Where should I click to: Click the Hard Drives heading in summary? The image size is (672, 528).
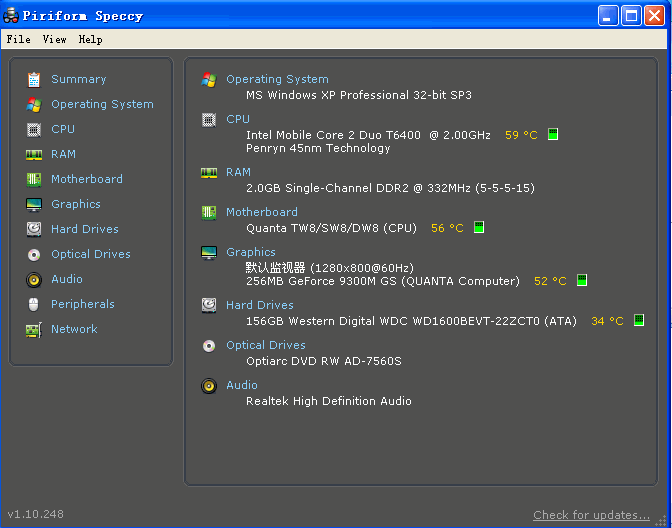(x=260, y=305)
